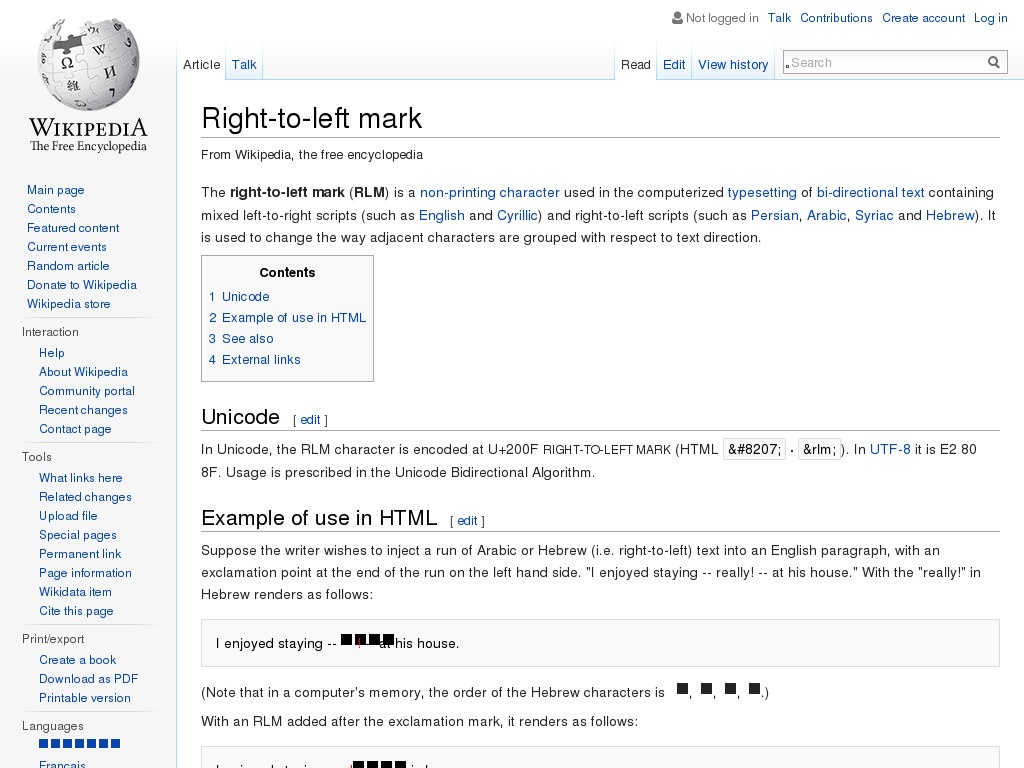The image size is (1024, 768).
Task: Click Log in link
Action: (x=990, y=18)
